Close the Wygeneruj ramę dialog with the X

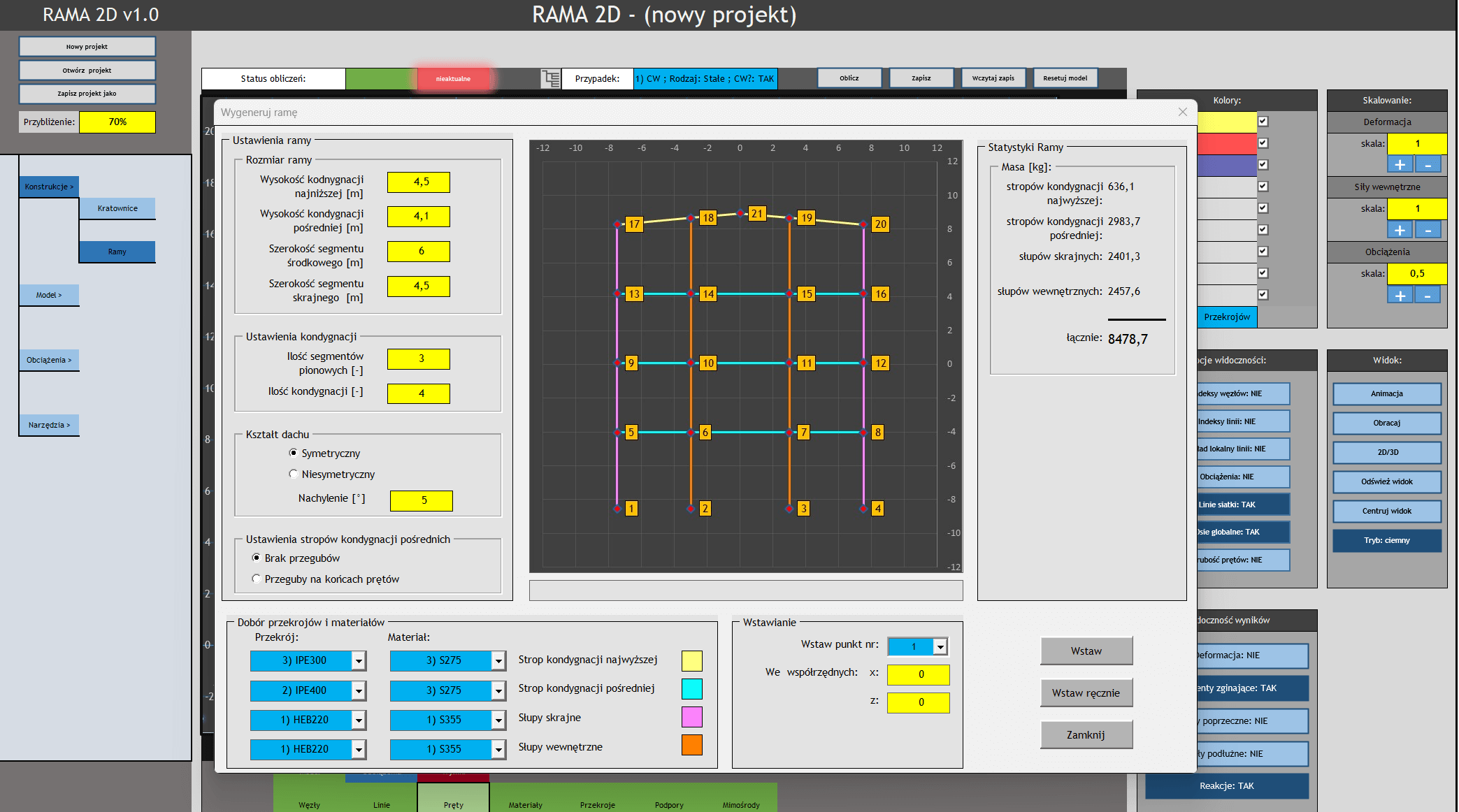(1182, 112)
